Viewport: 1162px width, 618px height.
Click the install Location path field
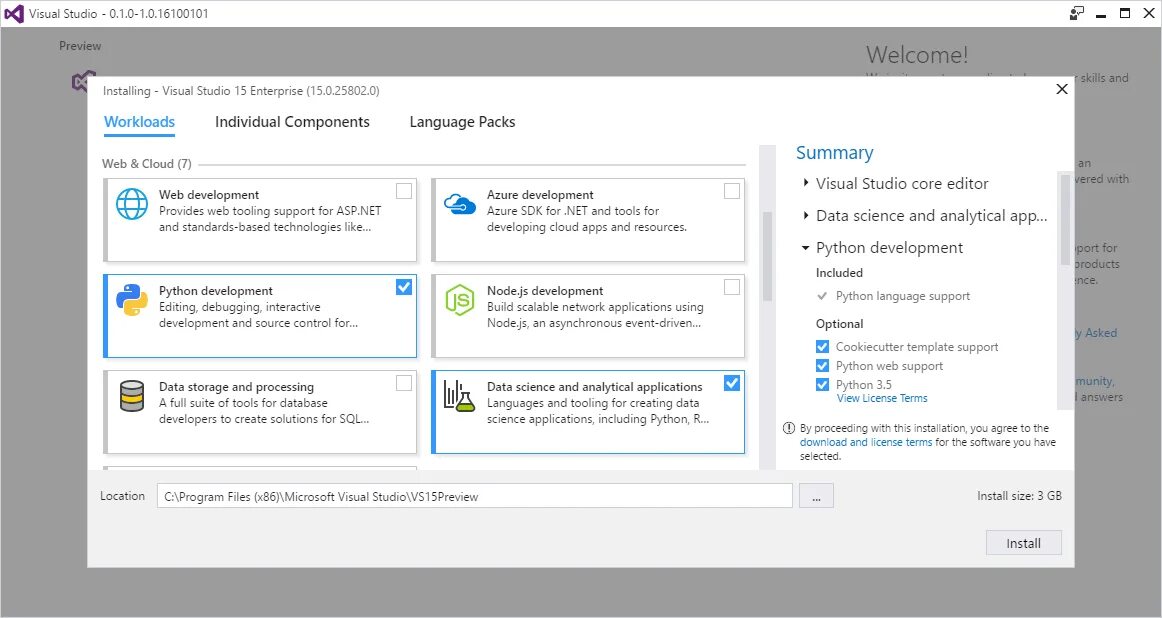coord(474,496)
